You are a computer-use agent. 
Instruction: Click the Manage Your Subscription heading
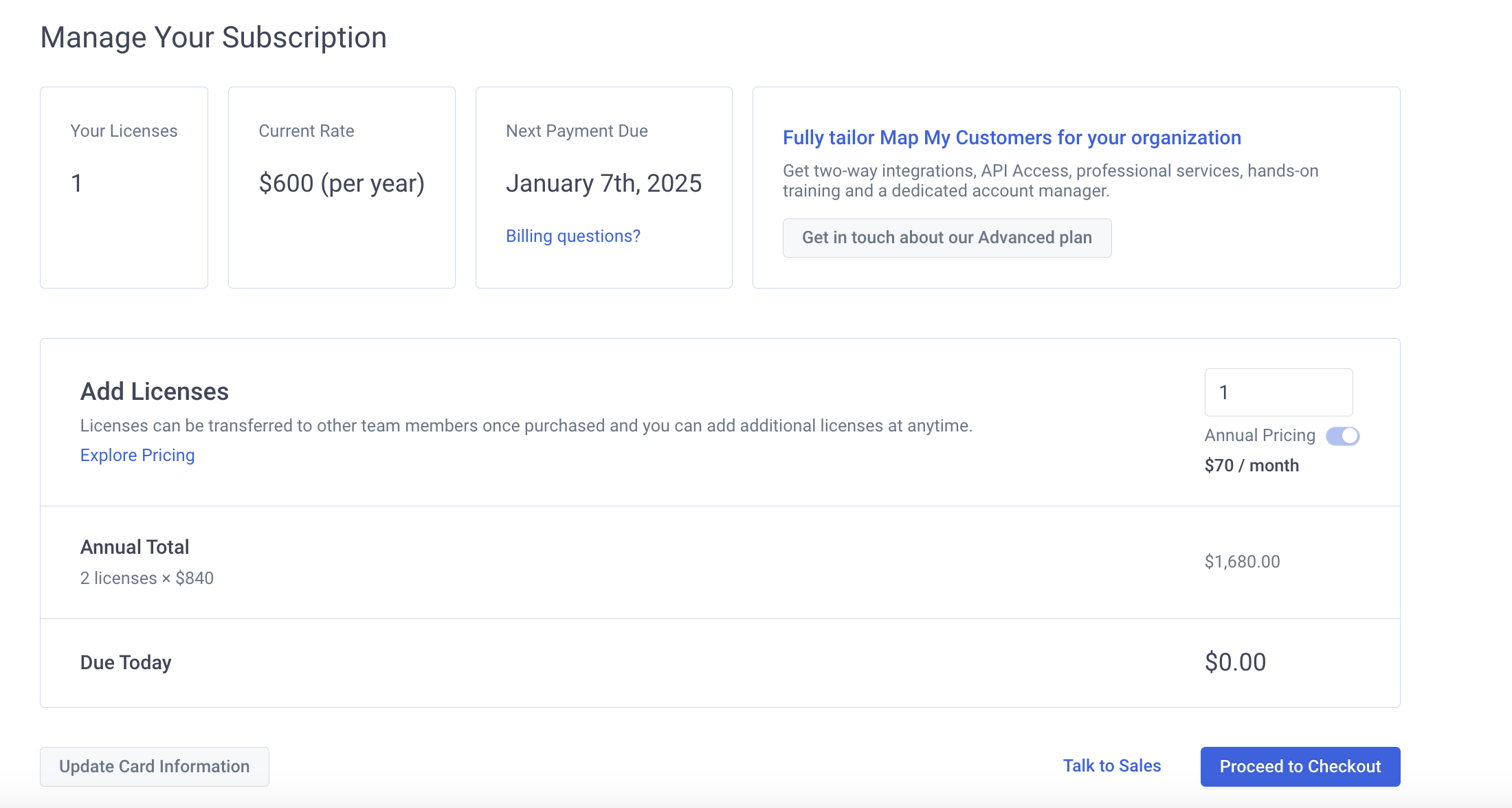tap(214, 38)
